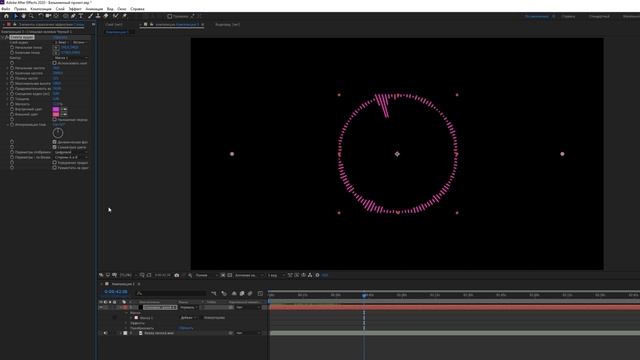Select the Puppet Pin tool
This screenshot has width=640, height=360.
[124, 16]
